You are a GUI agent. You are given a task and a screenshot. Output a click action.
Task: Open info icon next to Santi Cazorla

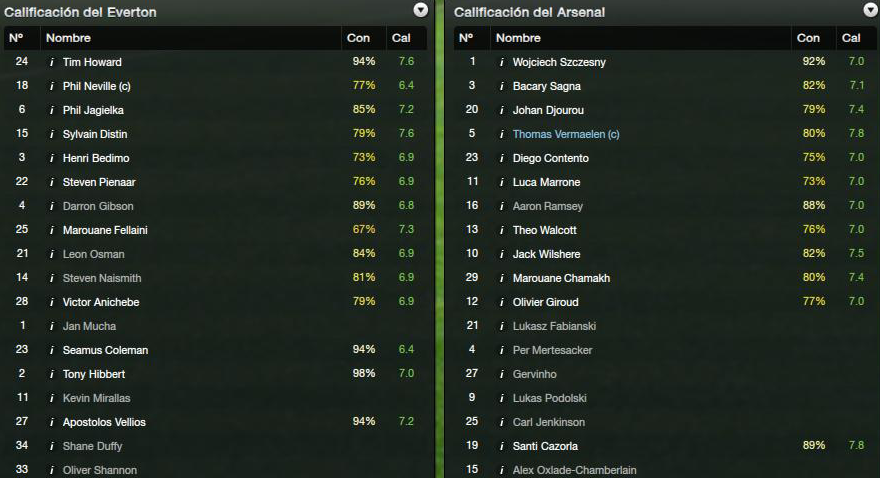pyautogui.click(x=502, y=446)
